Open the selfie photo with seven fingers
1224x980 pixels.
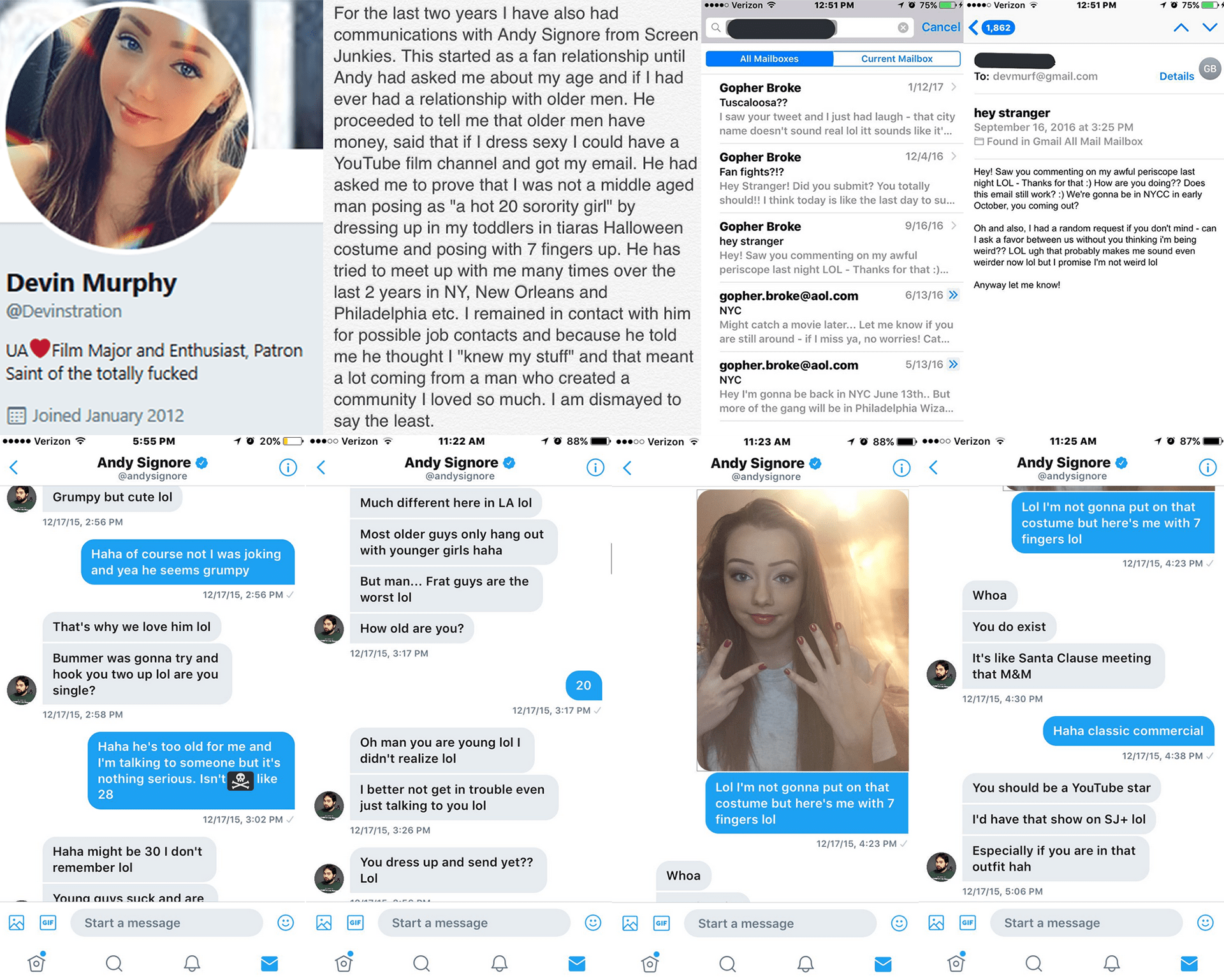[803, 630]
